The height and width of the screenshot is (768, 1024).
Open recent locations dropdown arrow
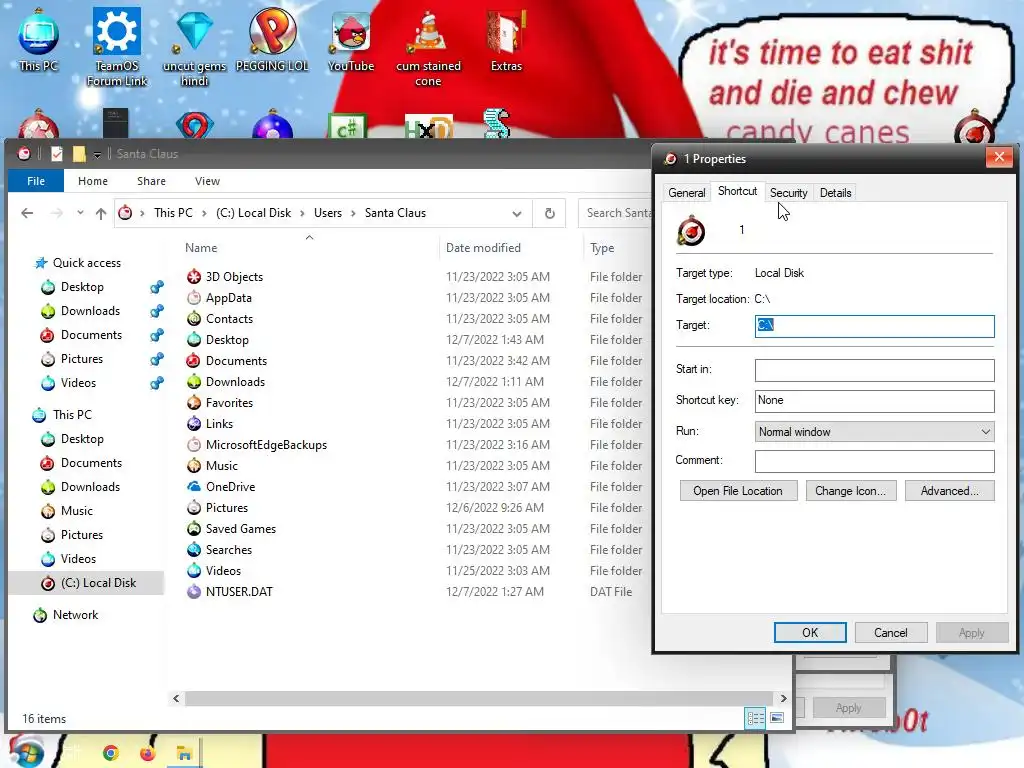coord(80,213)
